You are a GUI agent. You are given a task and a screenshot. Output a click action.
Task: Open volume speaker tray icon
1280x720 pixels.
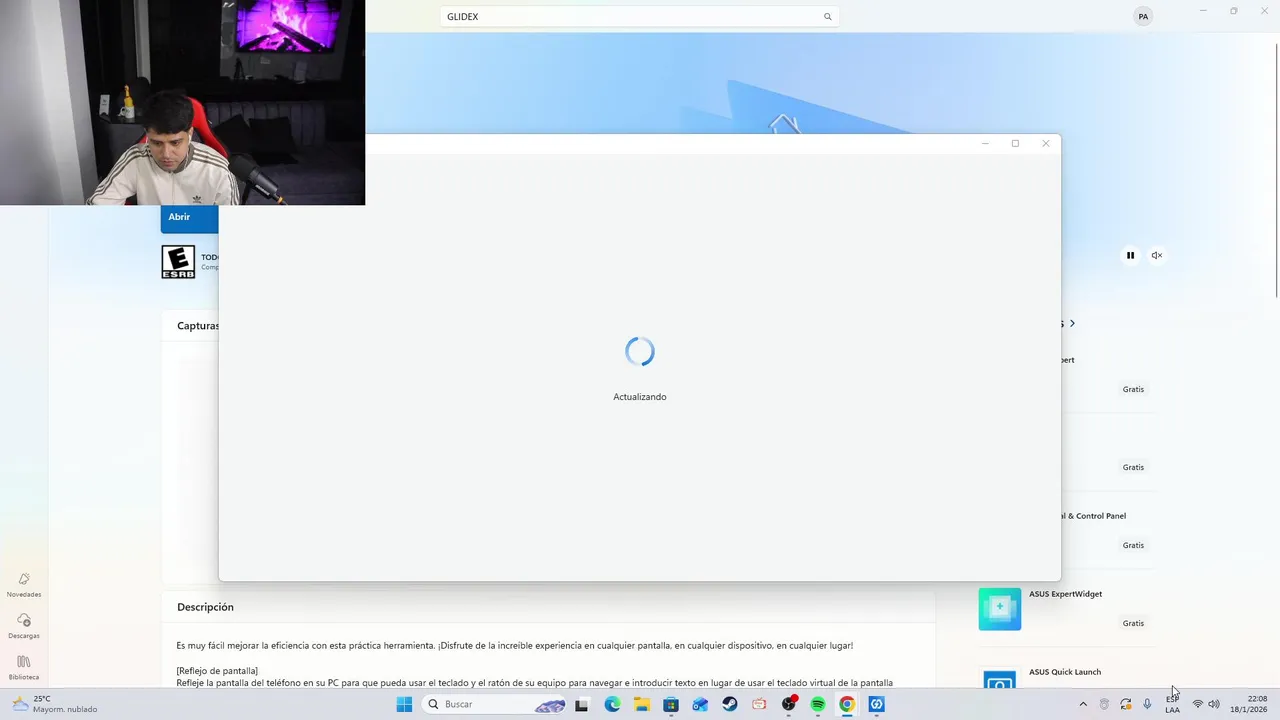pyautogui.click(x=1214, y=704)
